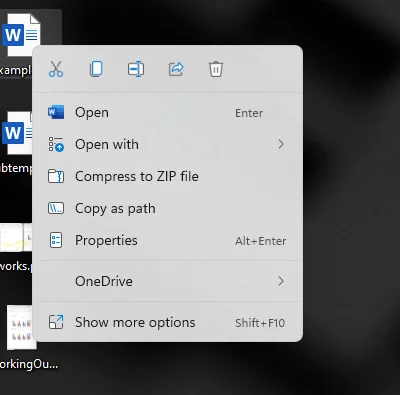This screenshot has height=395, width=400.
Task: Click the OneDrive chevron arrow
Action: click(x=281, y=281)
